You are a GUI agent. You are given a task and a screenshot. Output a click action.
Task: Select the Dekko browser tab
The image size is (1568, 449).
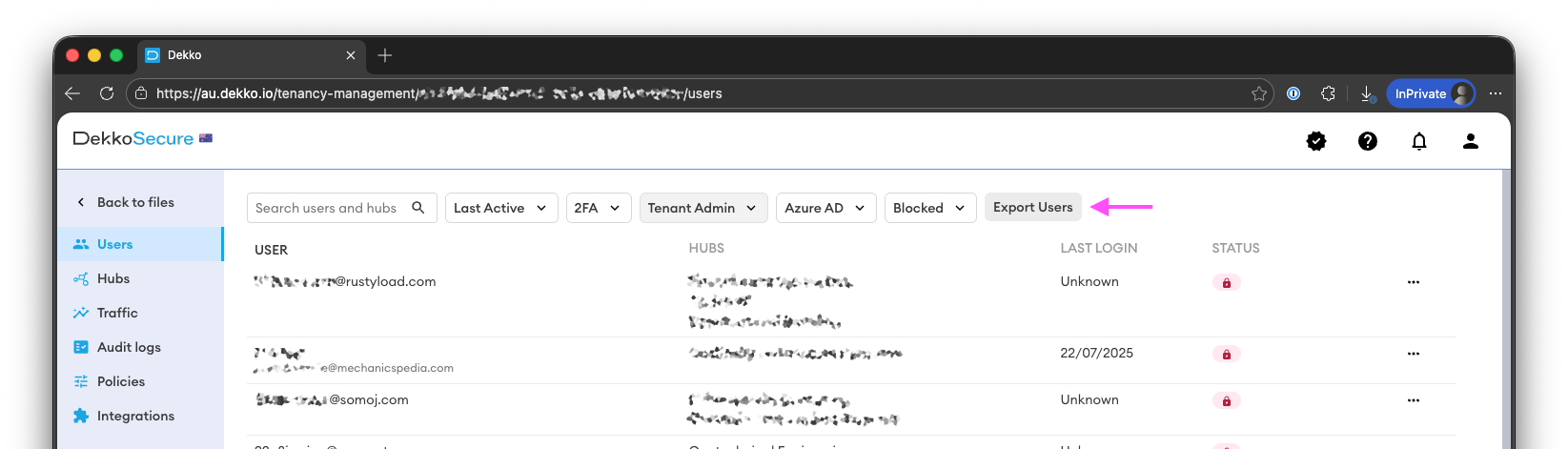pos(252,55)
